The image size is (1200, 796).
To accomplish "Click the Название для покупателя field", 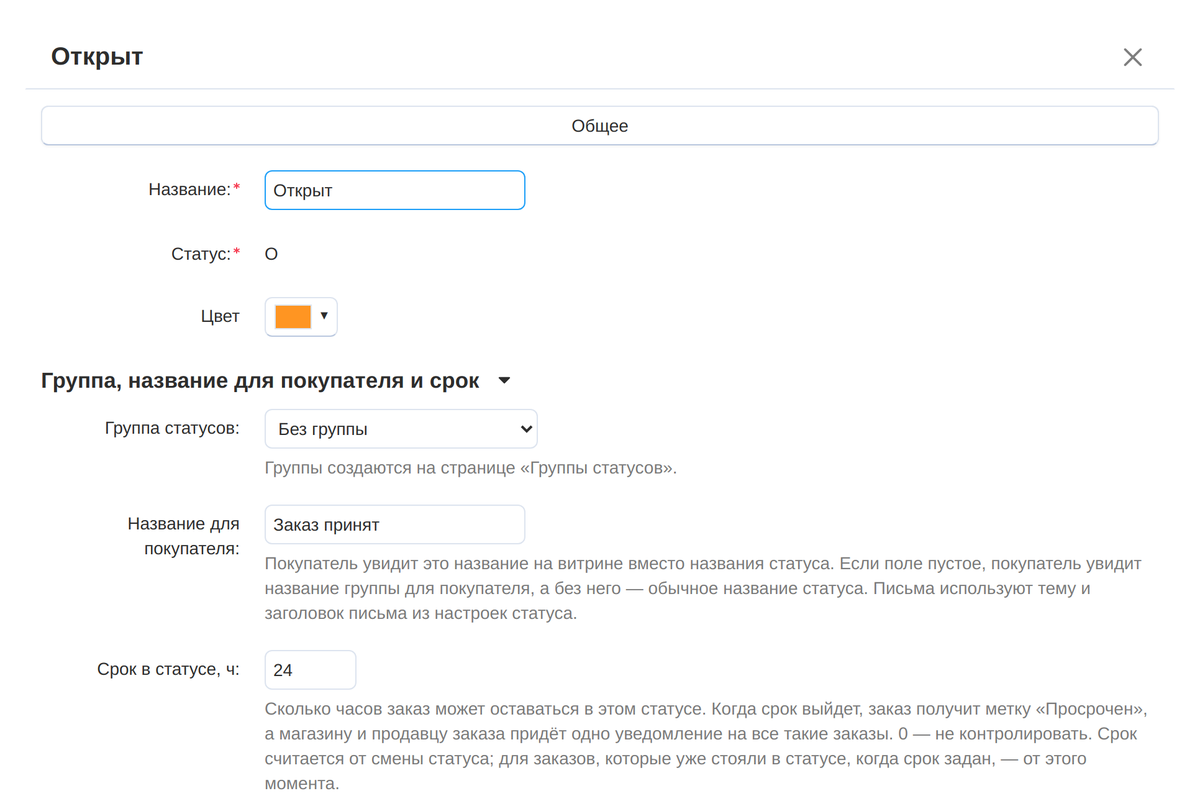I will click(395, 525).
